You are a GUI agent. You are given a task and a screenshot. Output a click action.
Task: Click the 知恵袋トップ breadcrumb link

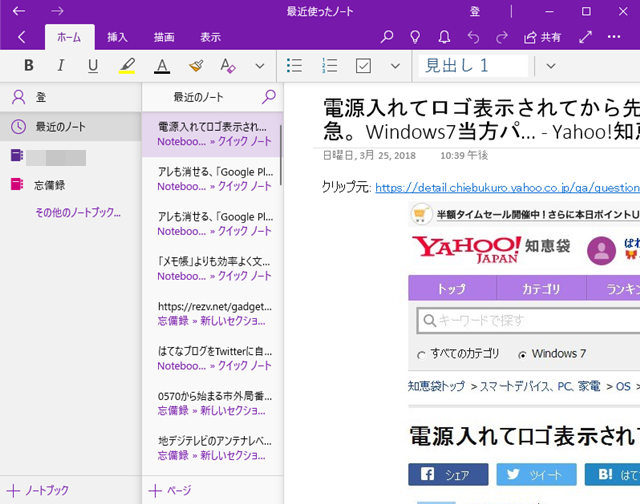click(x=436, y=386)
